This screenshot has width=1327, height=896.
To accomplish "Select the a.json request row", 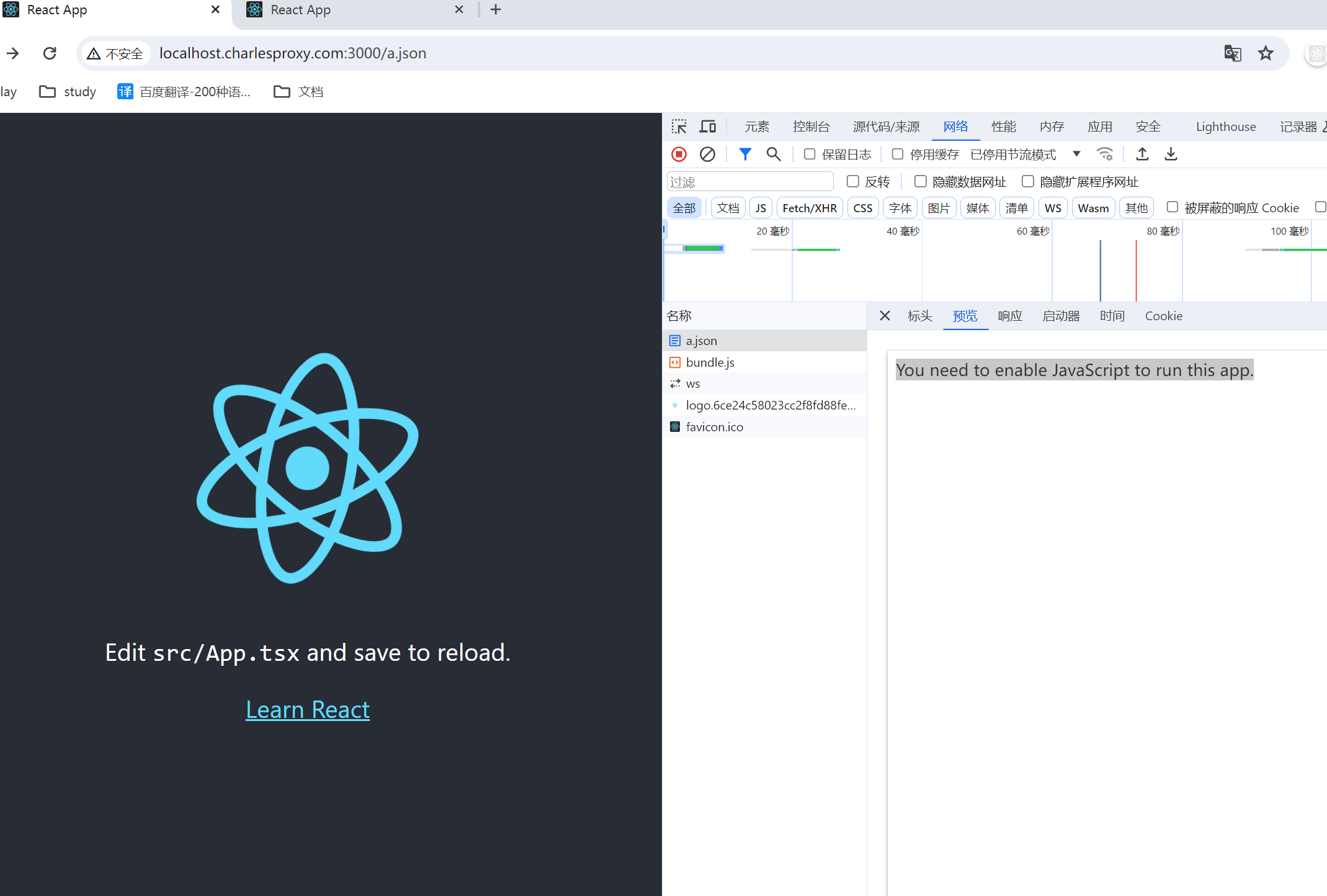I will click(x=764, y=341).
